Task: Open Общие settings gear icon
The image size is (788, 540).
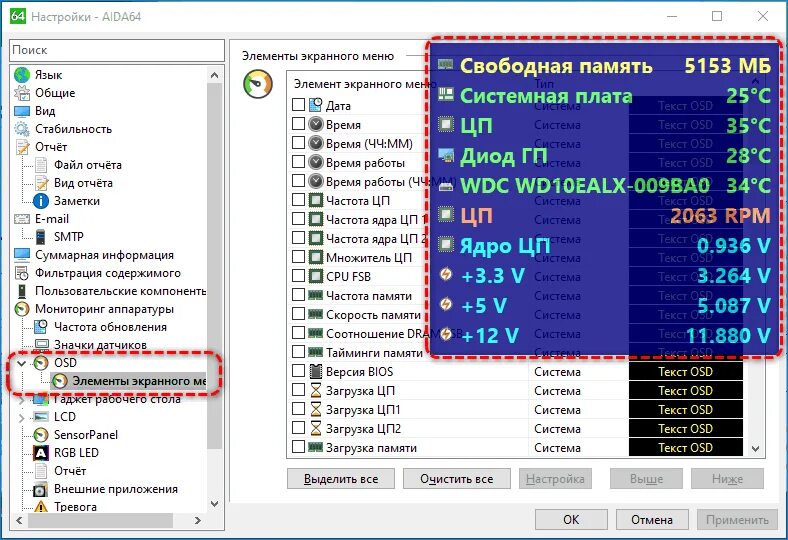Action: [x=22, y=93]
